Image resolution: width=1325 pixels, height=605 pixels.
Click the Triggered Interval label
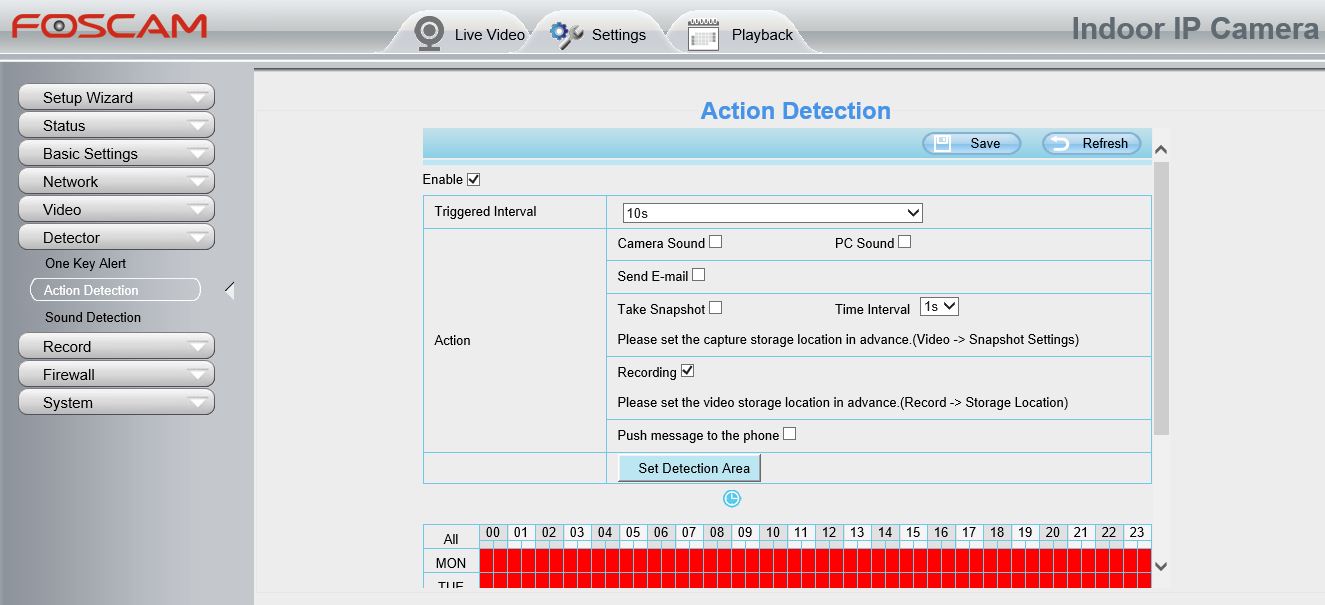click(x=485, y=212)
